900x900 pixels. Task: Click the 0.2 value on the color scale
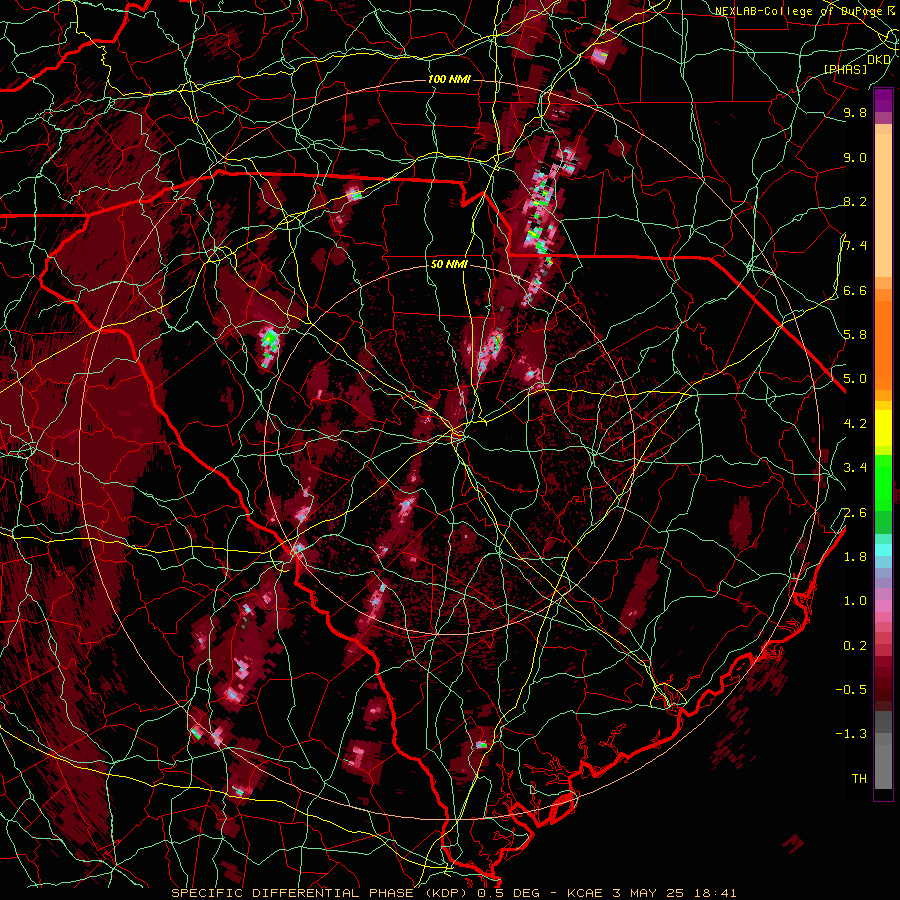point(855,646)
